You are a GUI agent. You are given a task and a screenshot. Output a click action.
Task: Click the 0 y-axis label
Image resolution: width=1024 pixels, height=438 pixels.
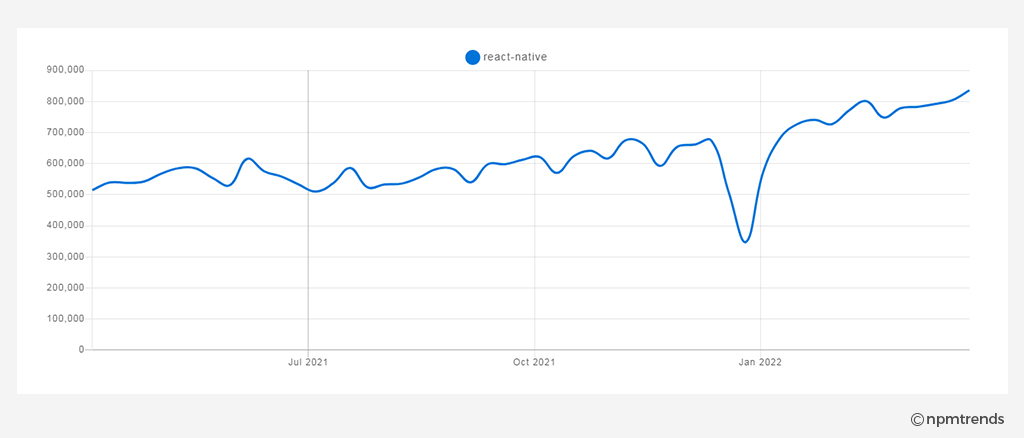tap(82, 350)
